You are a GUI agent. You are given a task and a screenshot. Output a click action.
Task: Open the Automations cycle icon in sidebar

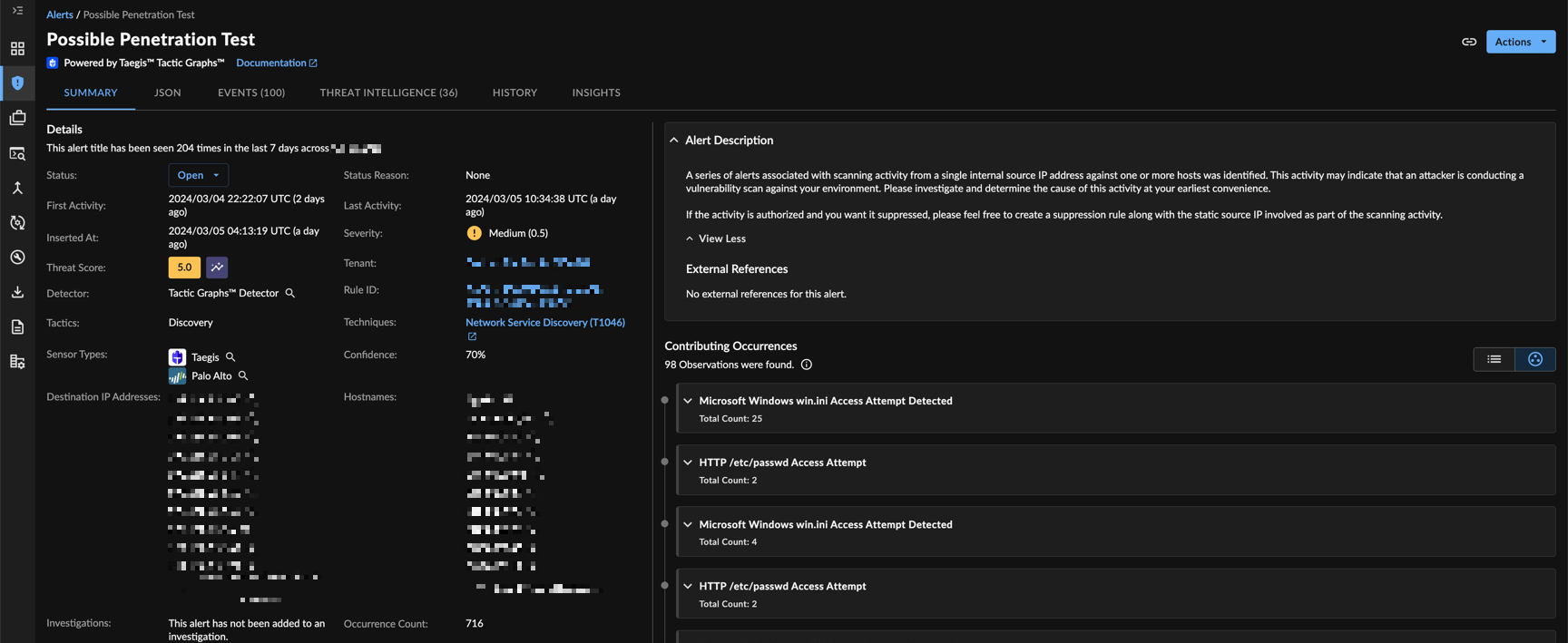[17, 222]
